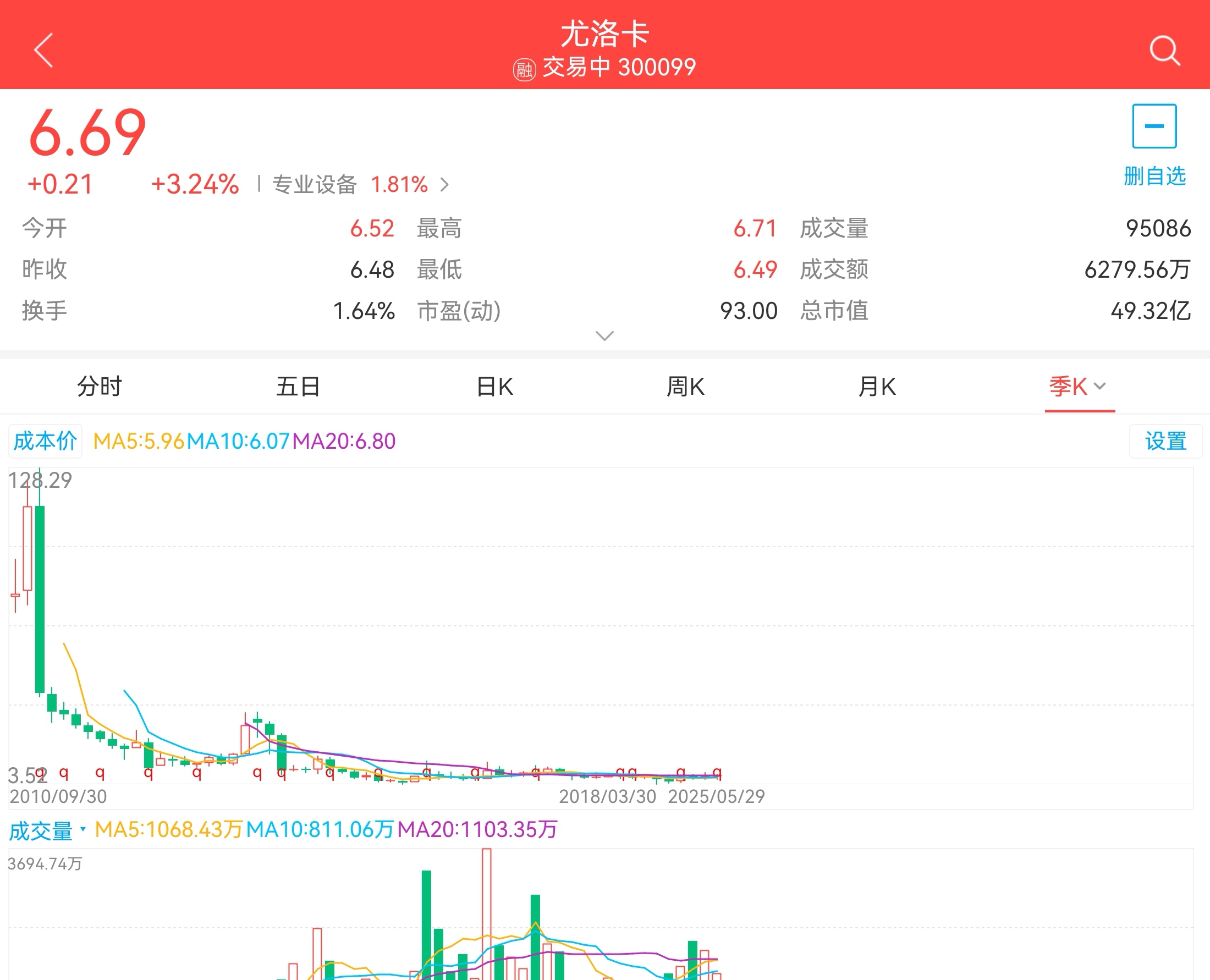
Task: Tap the 总市值 49.32亿 value
Action: [x=1150, y=311]
